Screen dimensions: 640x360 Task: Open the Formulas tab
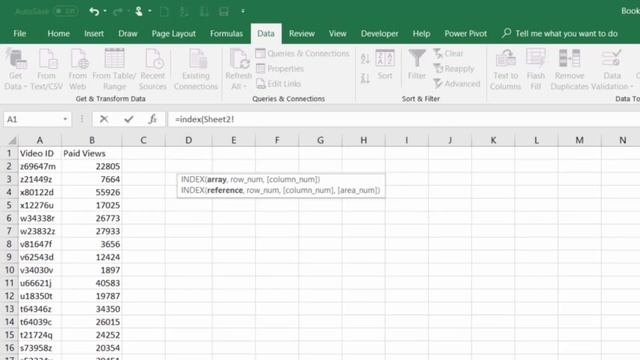(x=226, y=33)
